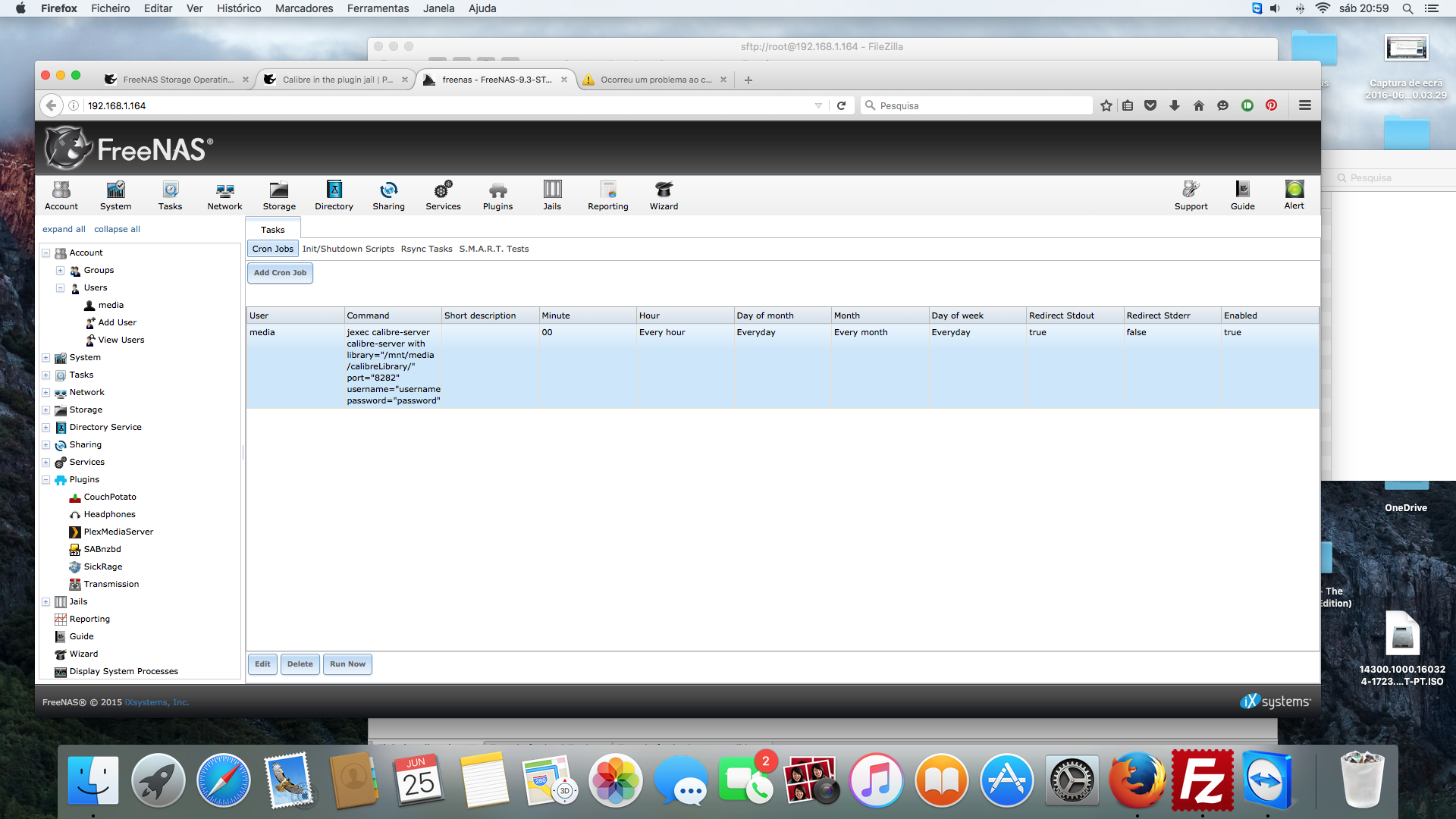This screenshot has height=819, width=1456.
Task: Switch to the Cron Jobs tab
Action: pos(272,249)
